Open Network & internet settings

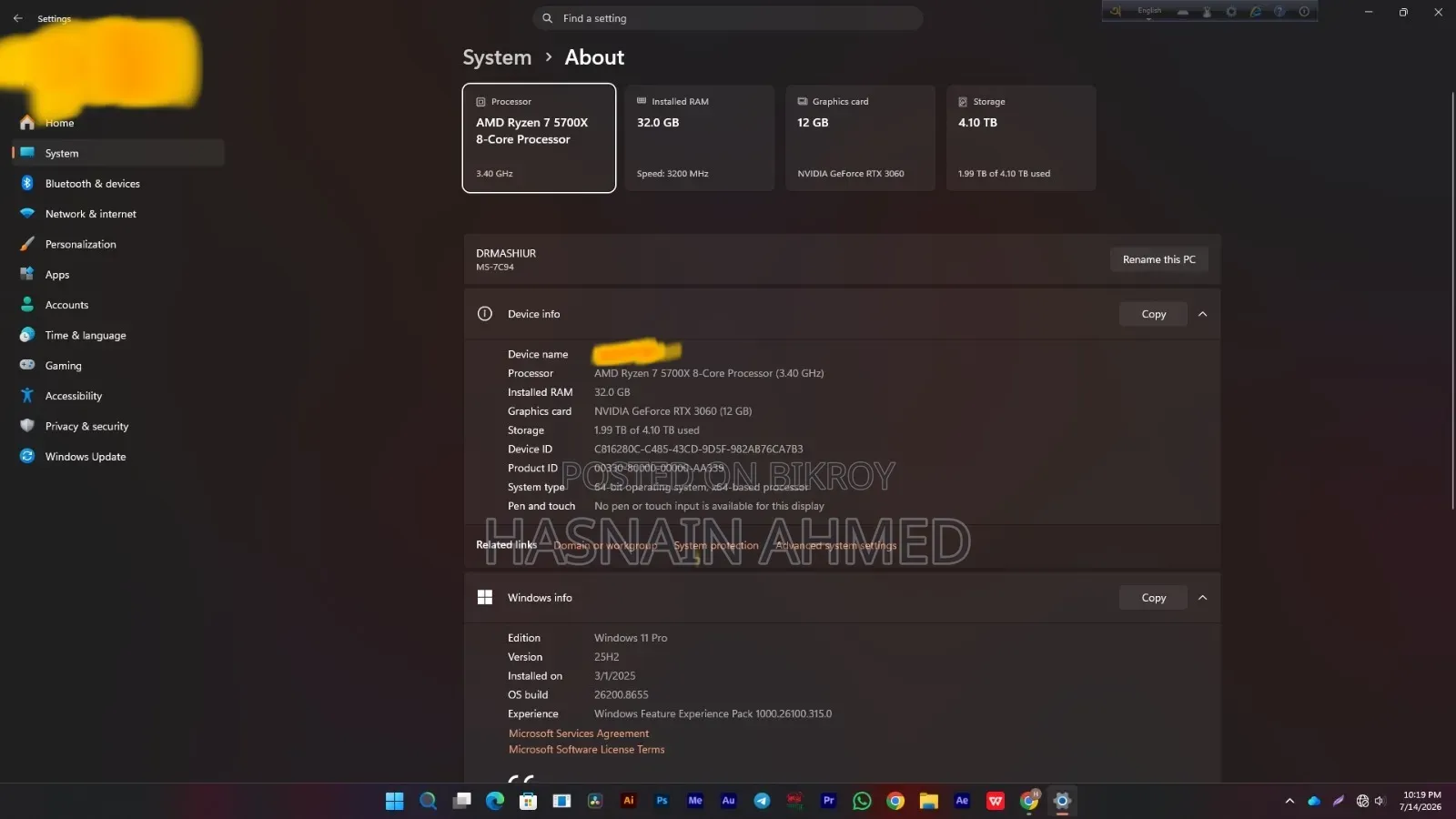[x=118, y=214]
